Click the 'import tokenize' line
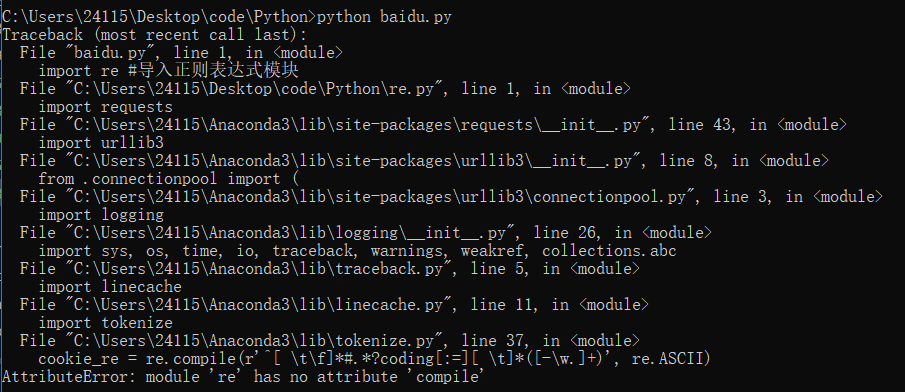This screenshot has width=905, height=392. pyautogui.click(x=105, y=323)
